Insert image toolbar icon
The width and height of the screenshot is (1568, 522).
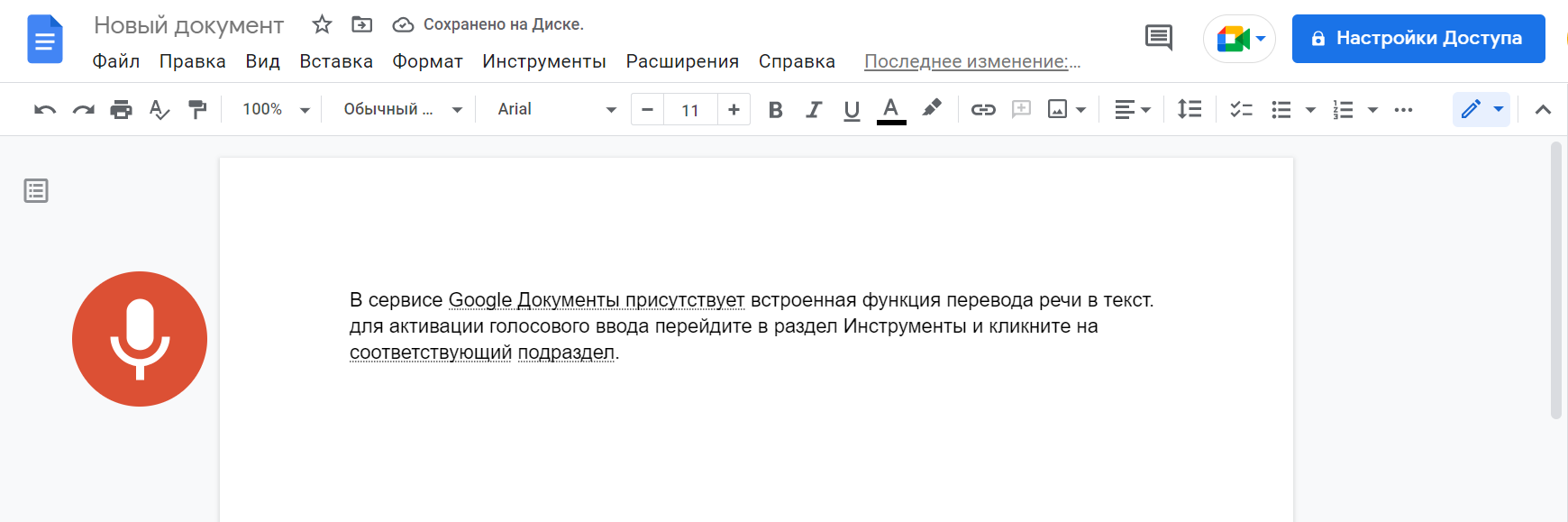1057,110
